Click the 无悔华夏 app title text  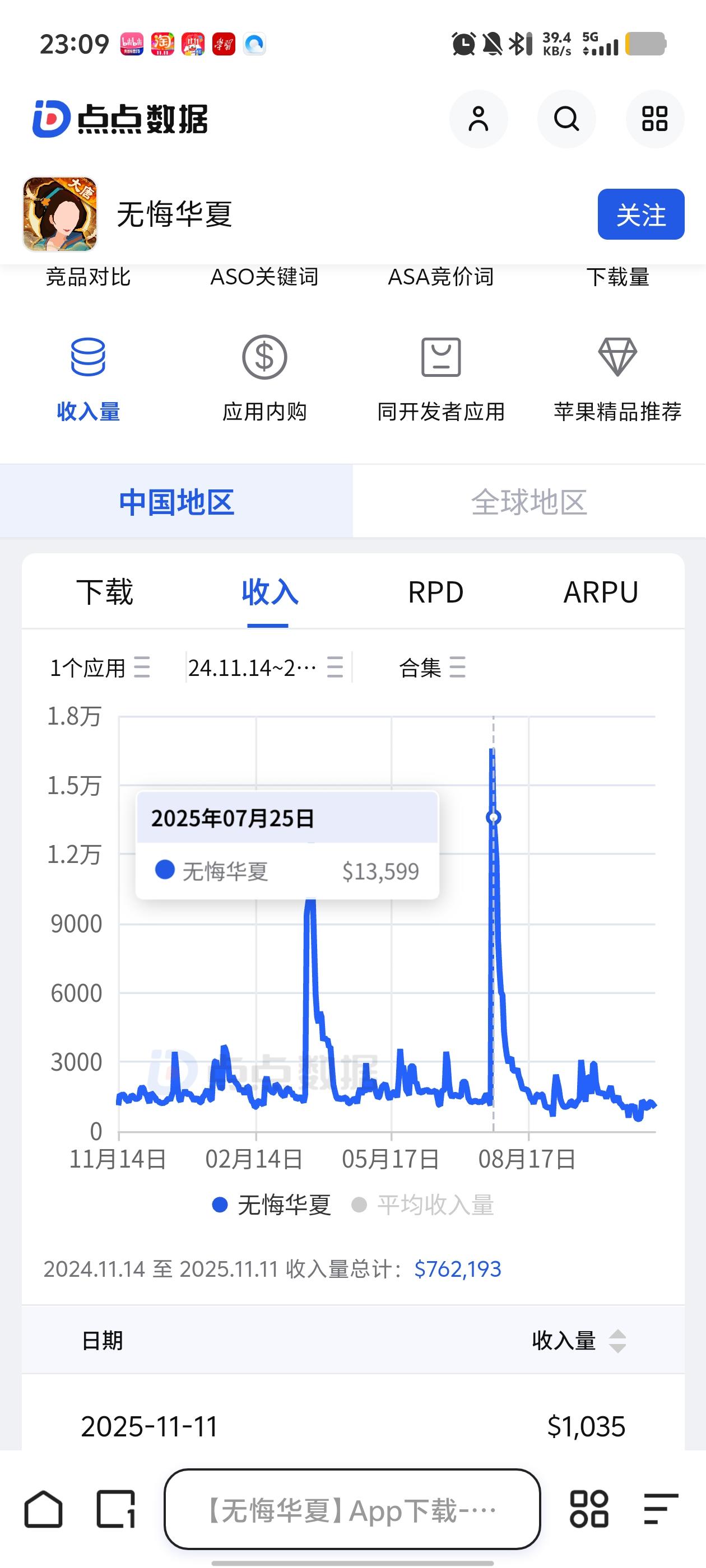(x=175, y=214)
